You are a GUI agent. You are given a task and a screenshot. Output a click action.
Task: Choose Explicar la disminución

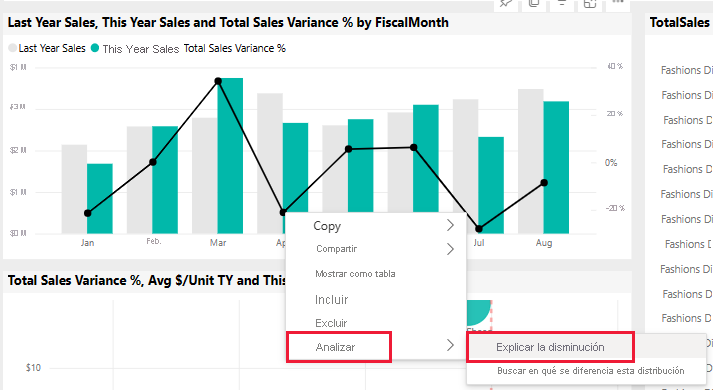click(x=550, y=347)
